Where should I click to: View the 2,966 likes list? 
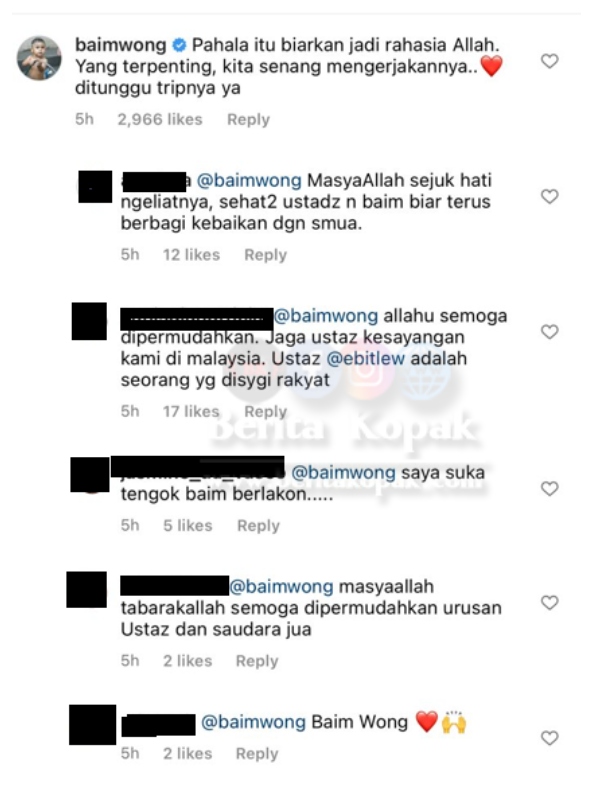tap(160, 119)
